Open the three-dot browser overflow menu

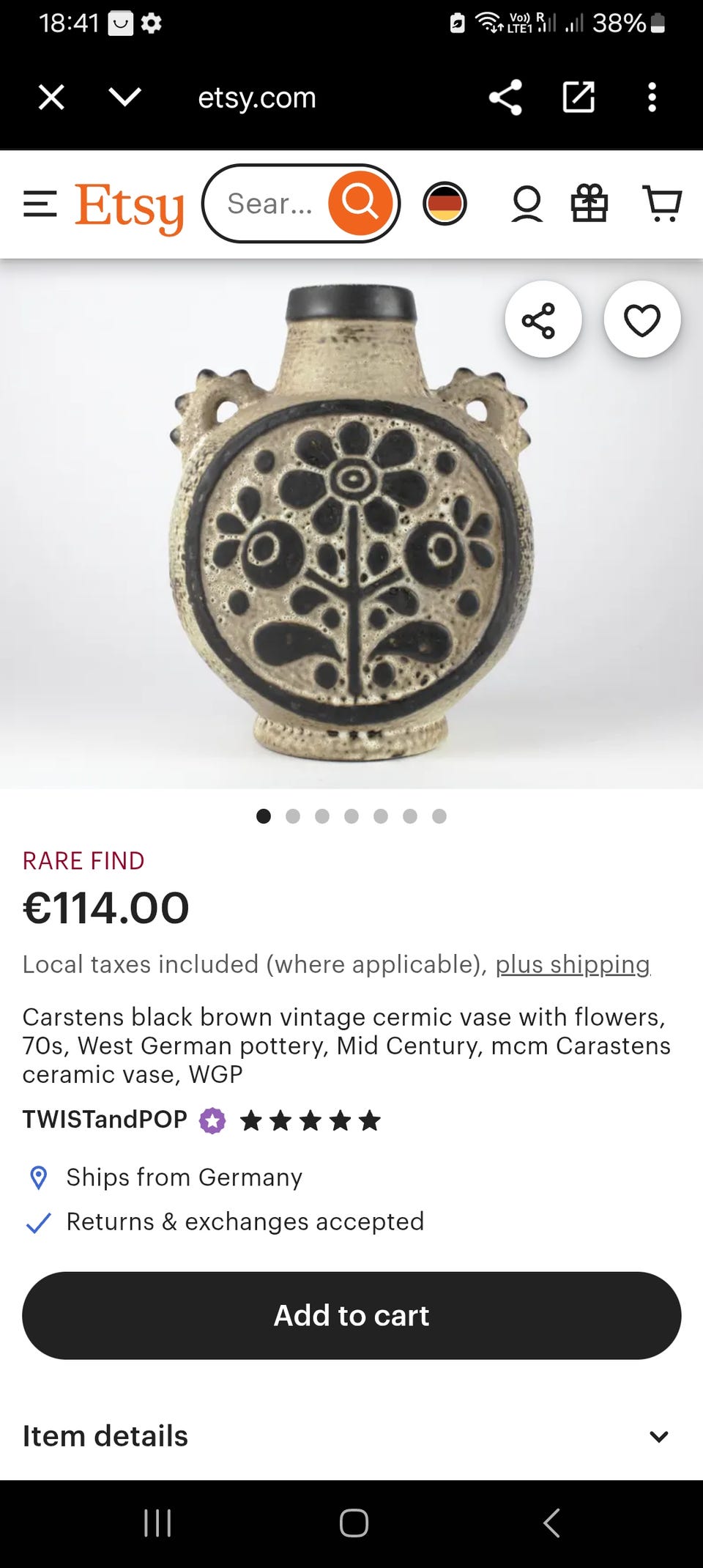point(652,97)
